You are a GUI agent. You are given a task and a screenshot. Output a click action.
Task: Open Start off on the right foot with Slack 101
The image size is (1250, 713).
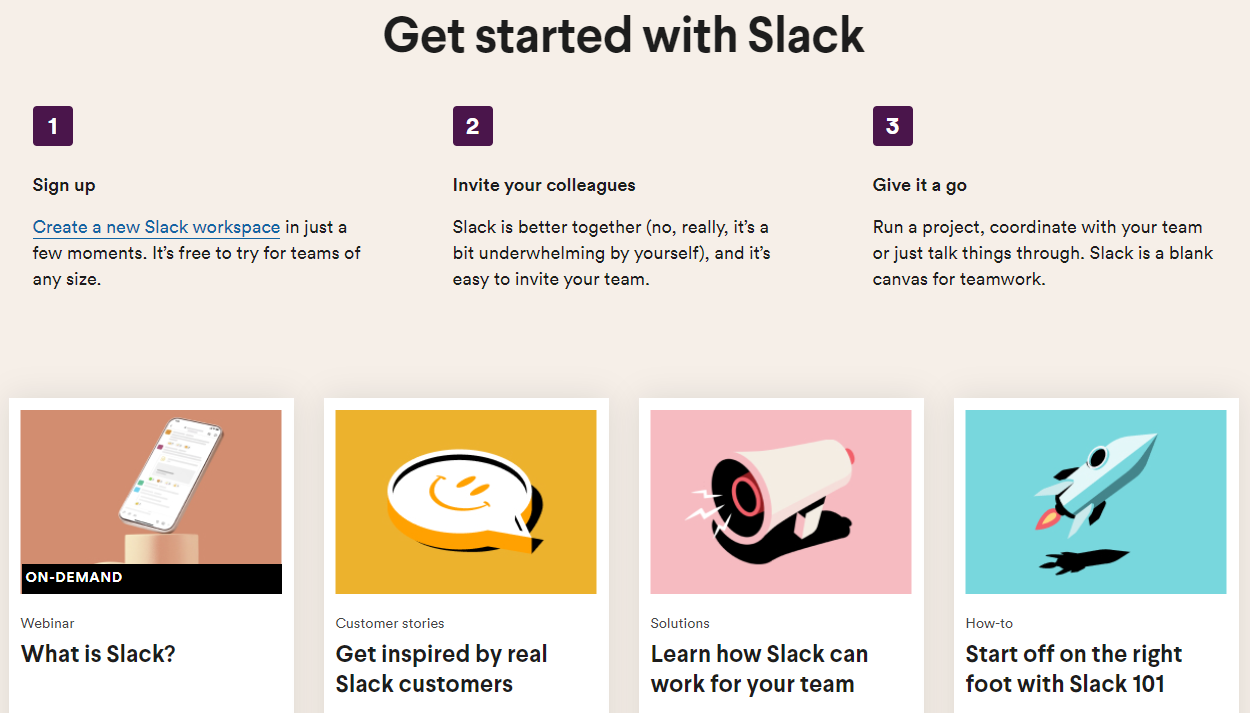click(x=1074, y=669)
